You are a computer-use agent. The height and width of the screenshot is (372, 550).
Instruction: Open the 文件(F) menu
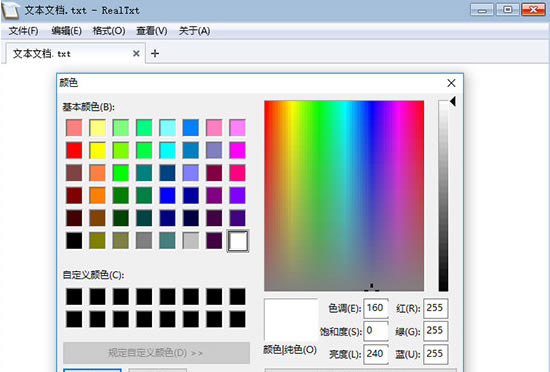(x=24, y=31)
